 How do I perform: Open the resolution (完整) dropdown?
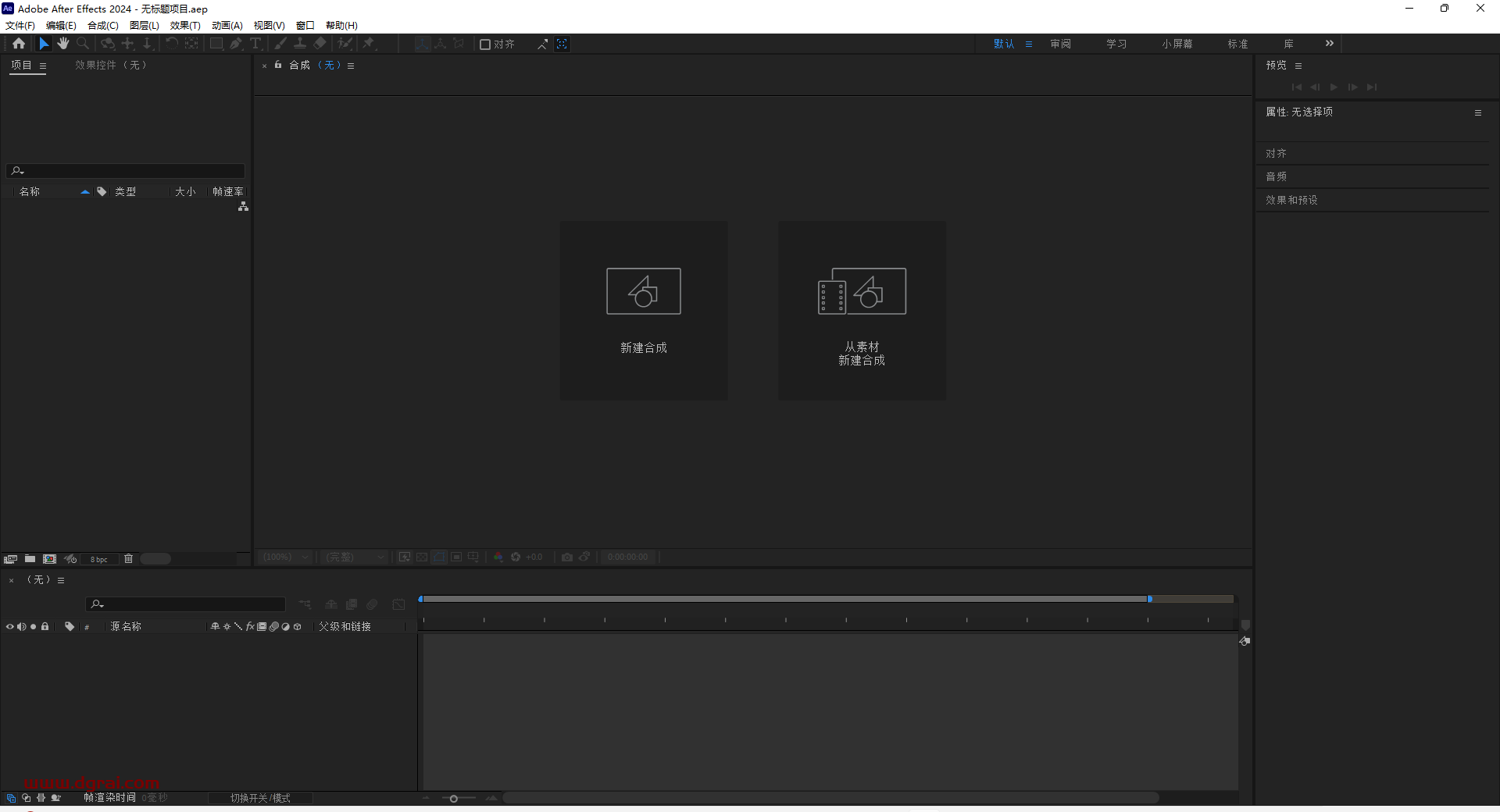[355, 557]
